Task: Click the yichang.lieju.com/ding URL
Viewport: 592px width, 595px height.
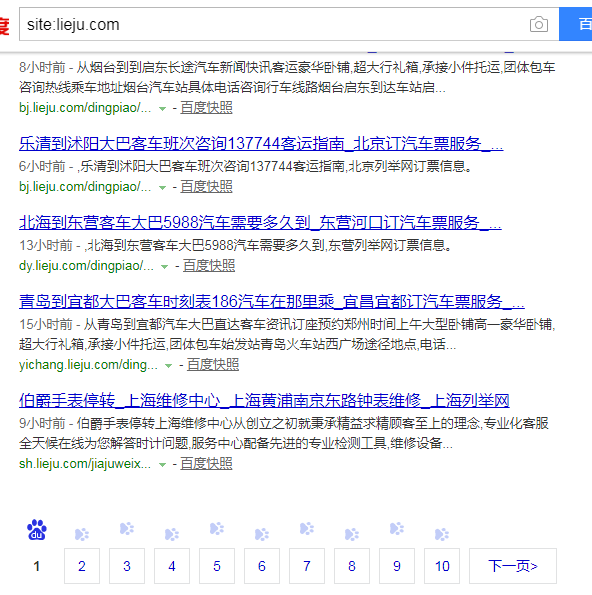Action: (88, 365)
